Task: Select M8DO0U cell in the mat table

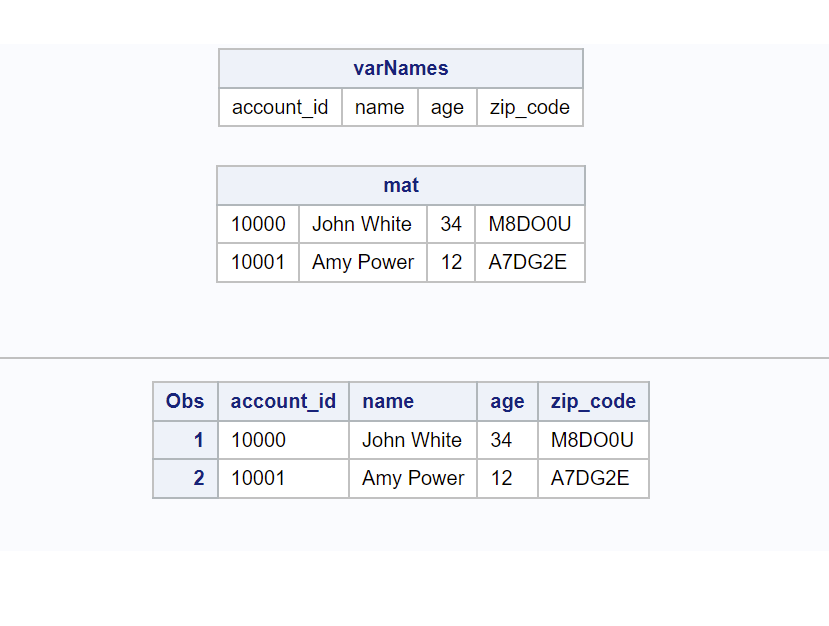Action: coord(529,224)
